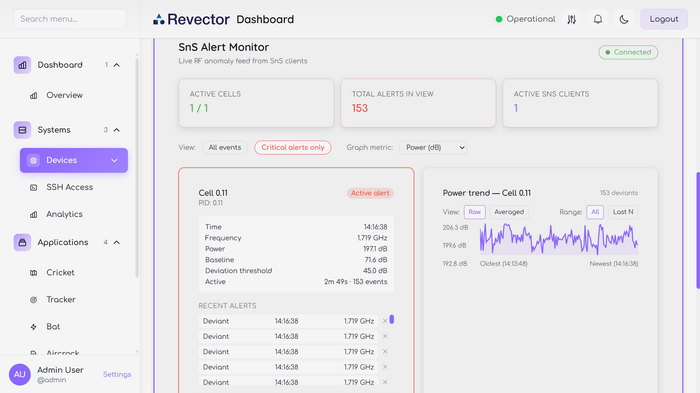Open SSH Access menu item
Image resolution: width=700 pixels, height=393 pixels.
coord(70,187)
